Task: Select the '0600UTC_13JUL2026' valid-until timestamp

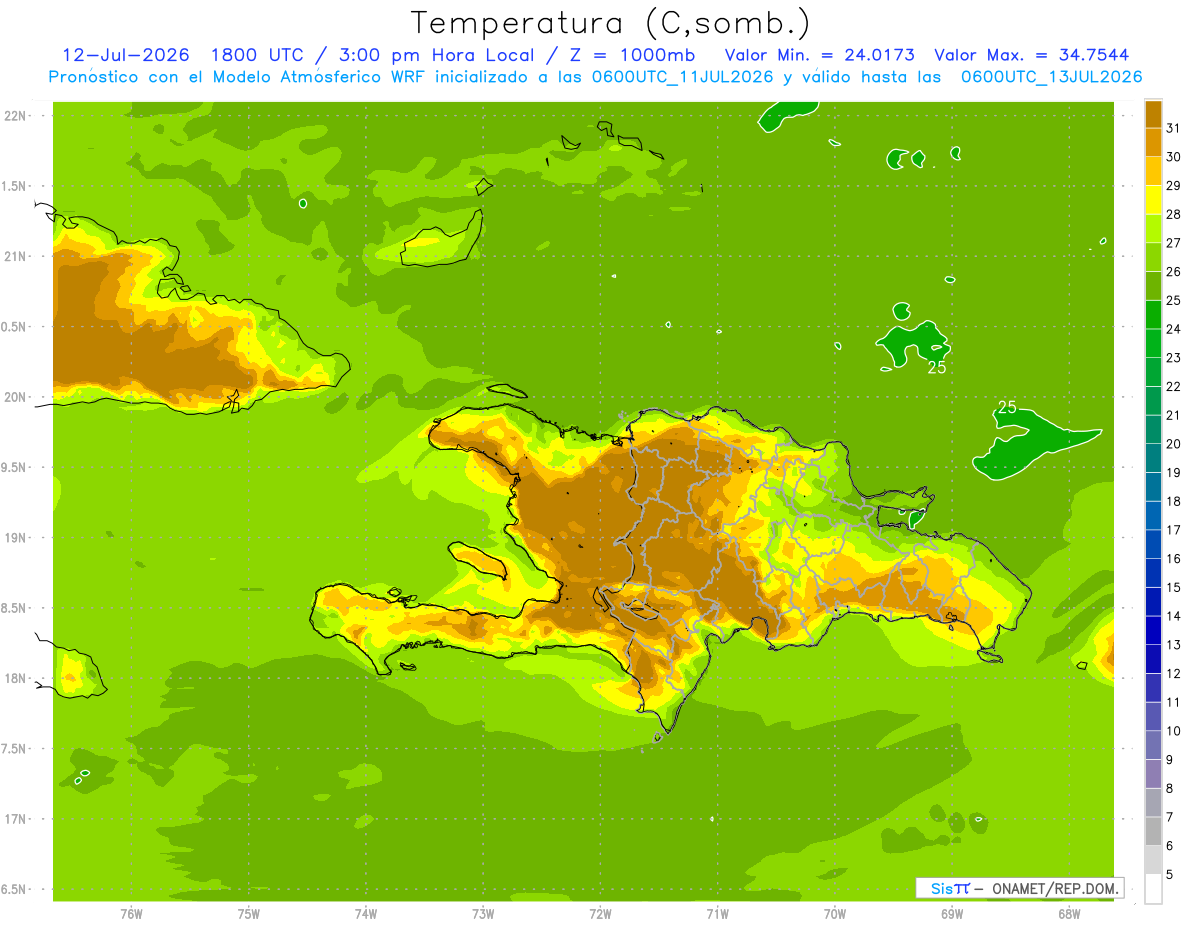Action: click(1053, 76)
